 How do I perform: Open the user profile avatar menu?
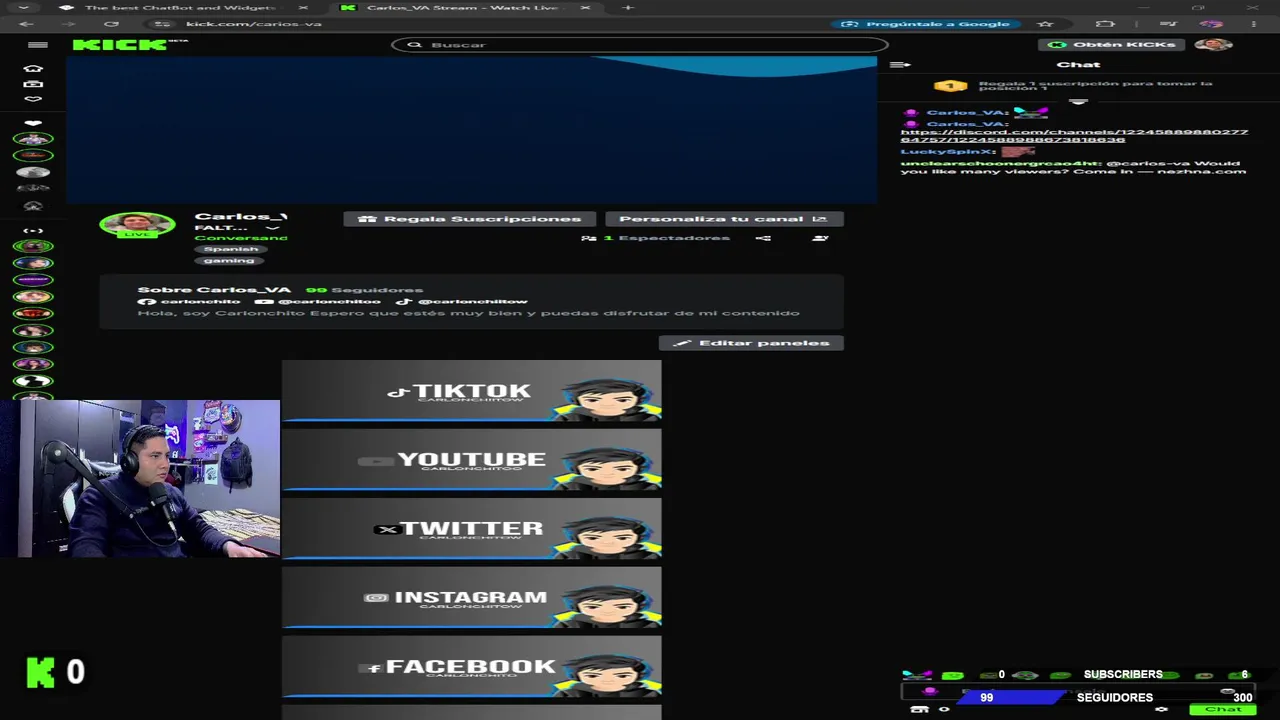point(1213,44)
